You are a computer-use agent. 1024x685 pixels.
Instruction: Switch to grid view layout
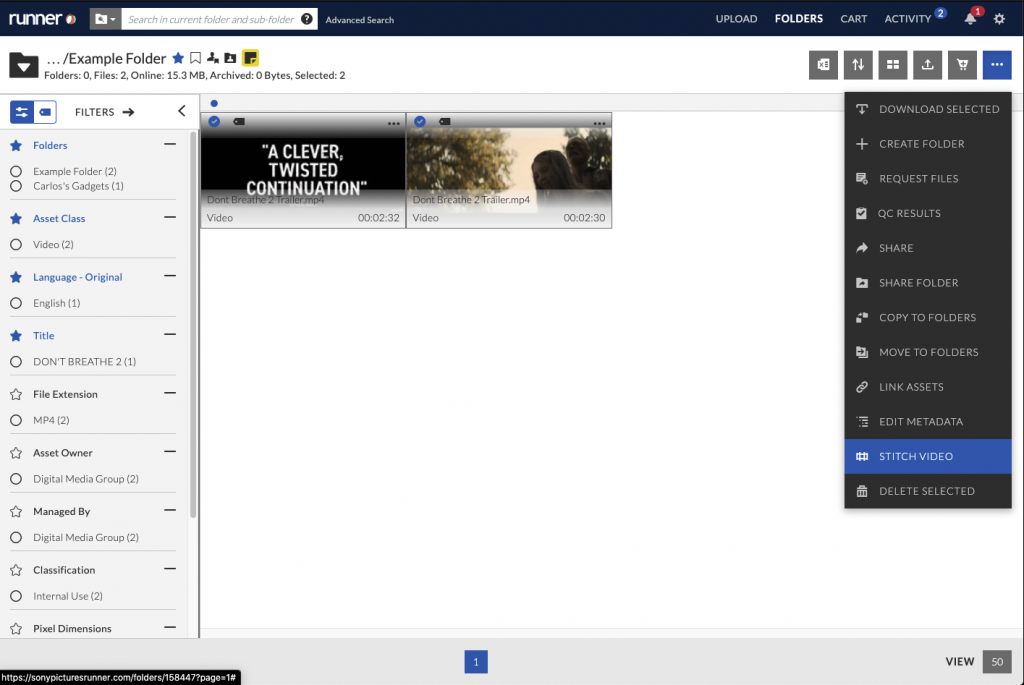coord(893,65)
